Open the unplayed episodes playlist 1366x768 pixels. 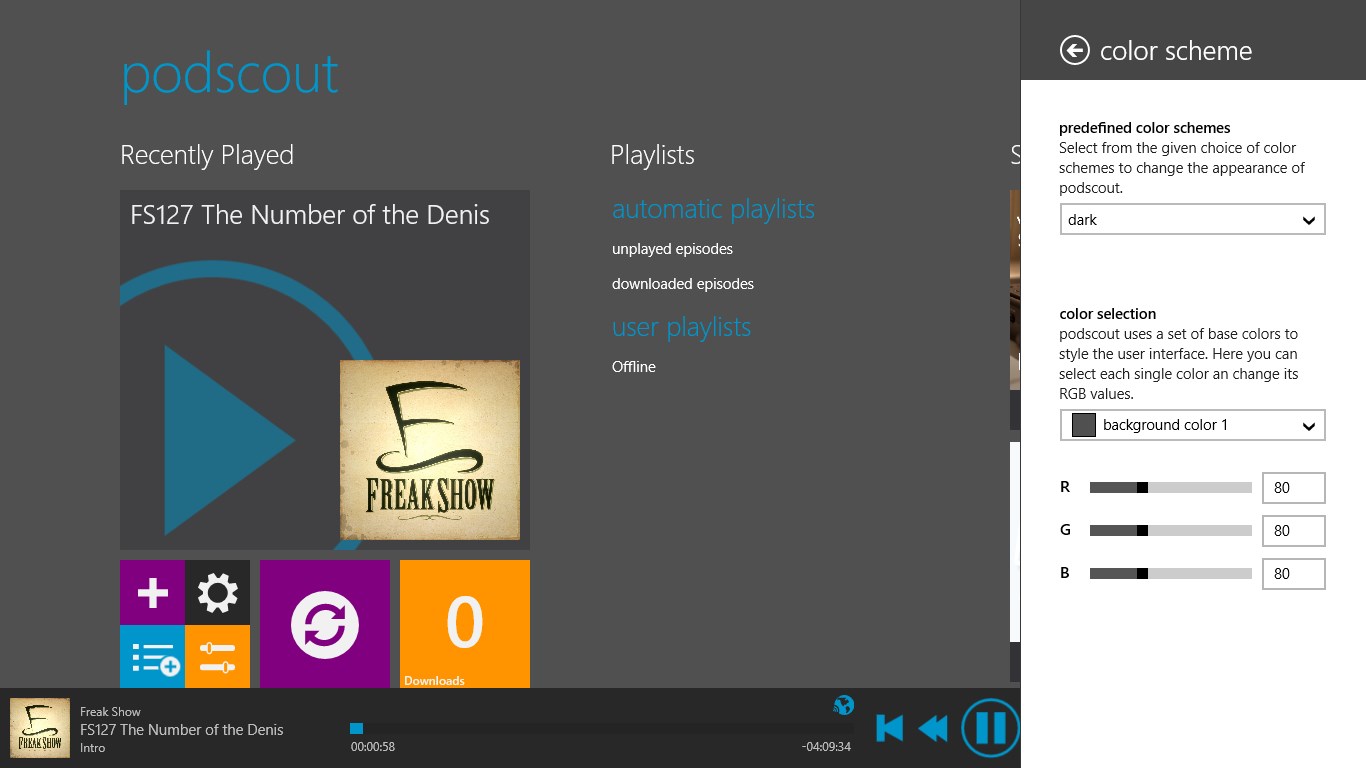[x=672, y=249]
